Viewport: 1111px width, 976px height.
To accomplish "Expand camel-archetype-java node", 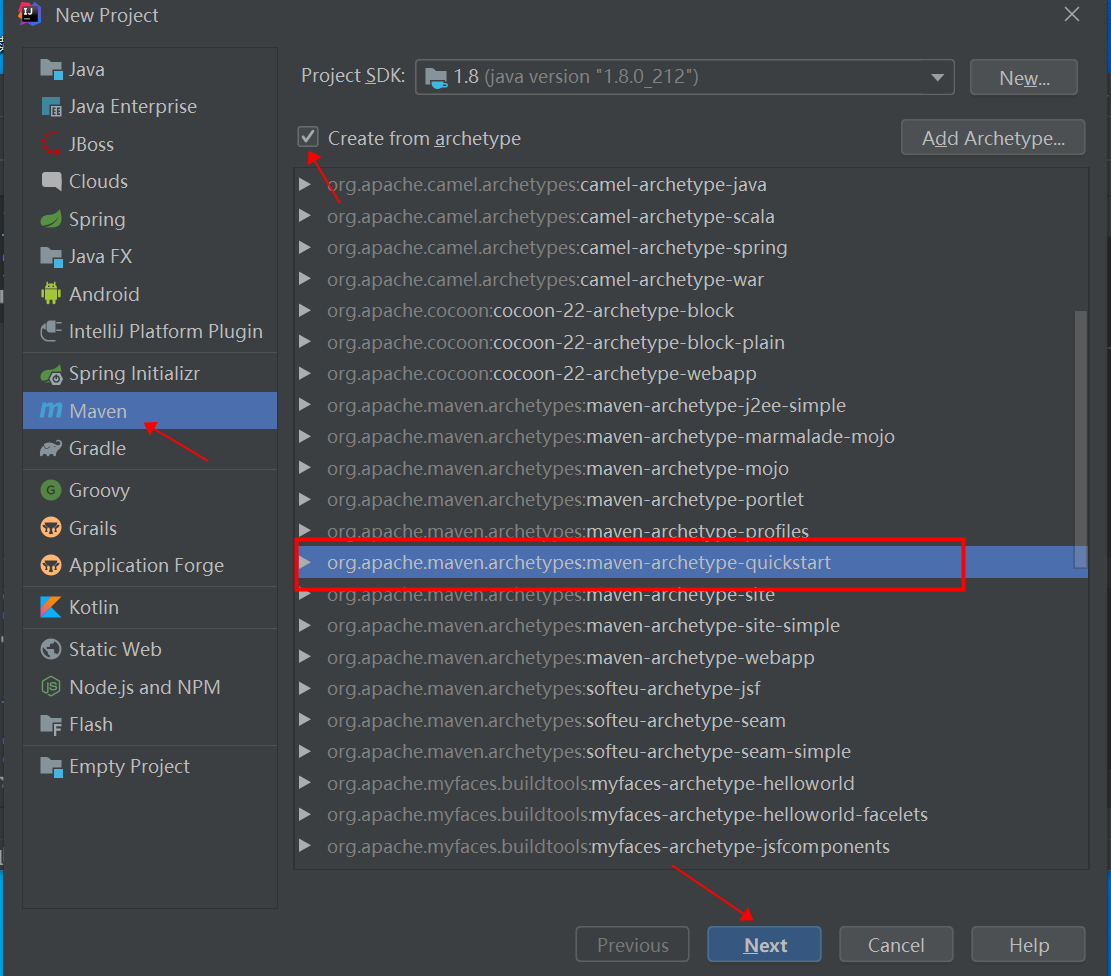I will tap(305, 184).
